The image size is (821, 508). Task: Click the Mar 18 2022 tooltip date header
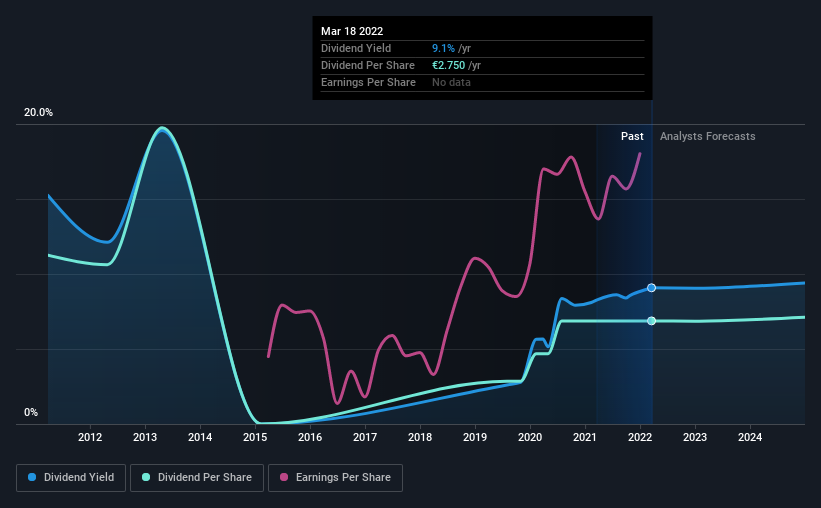(x=352, y=31)
